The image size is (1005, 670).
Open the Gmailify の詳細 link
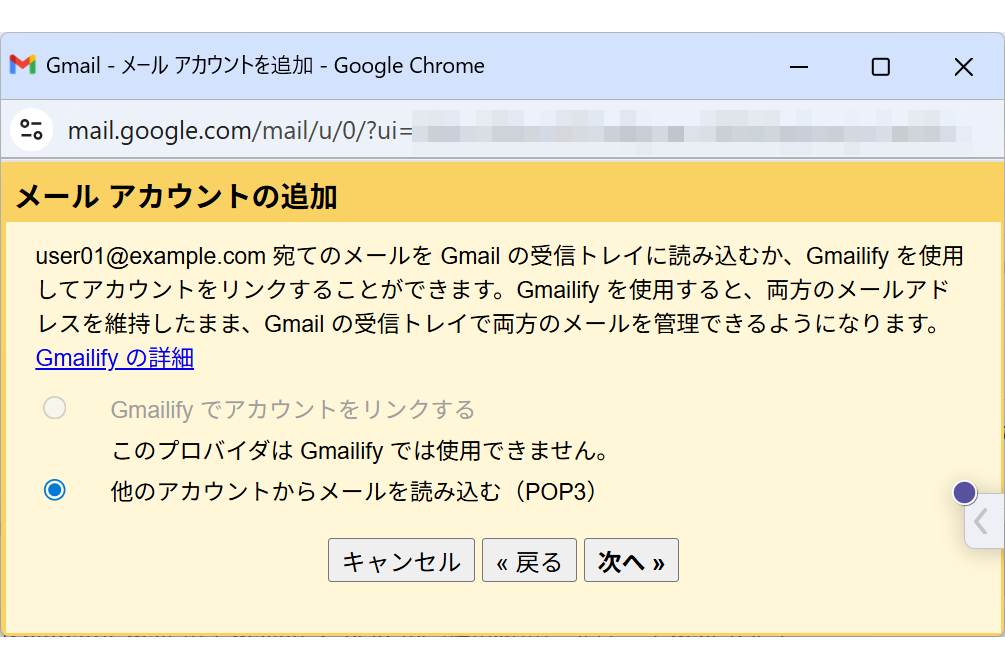pyautogui.click(x=114, y=357)
